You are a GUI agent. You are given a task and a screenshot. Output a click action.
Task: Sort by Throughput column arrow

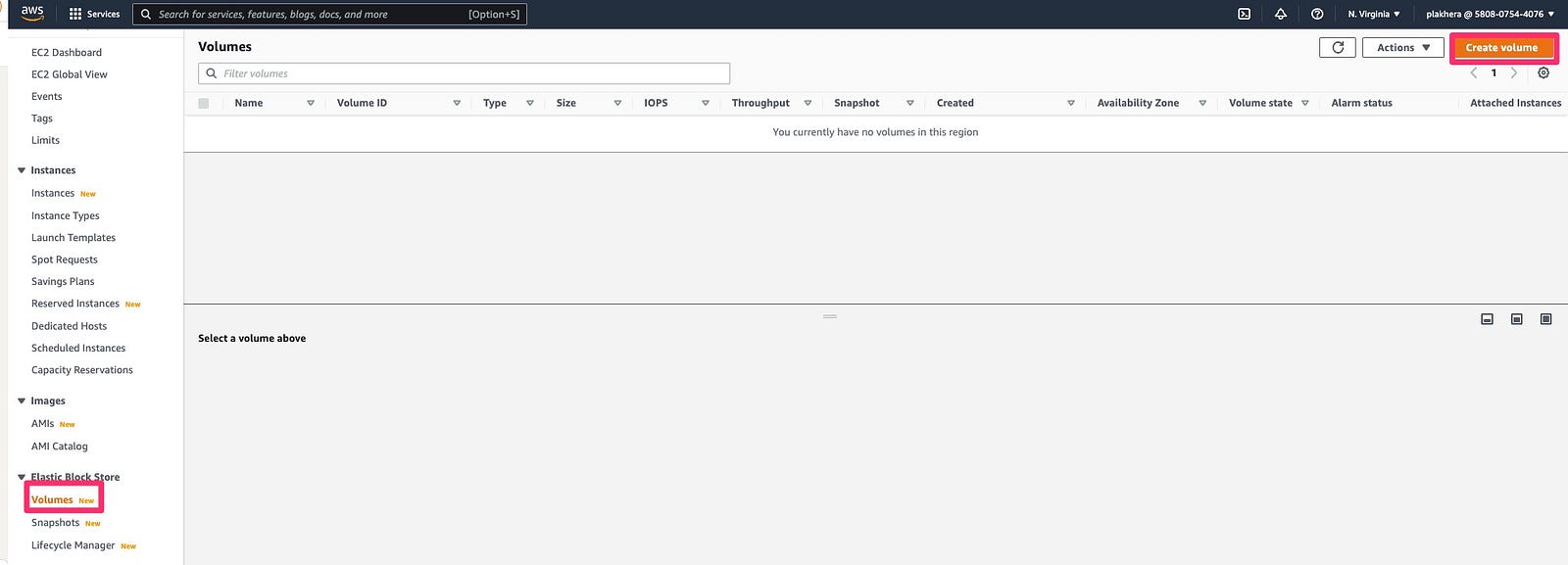tap(808, 103)
